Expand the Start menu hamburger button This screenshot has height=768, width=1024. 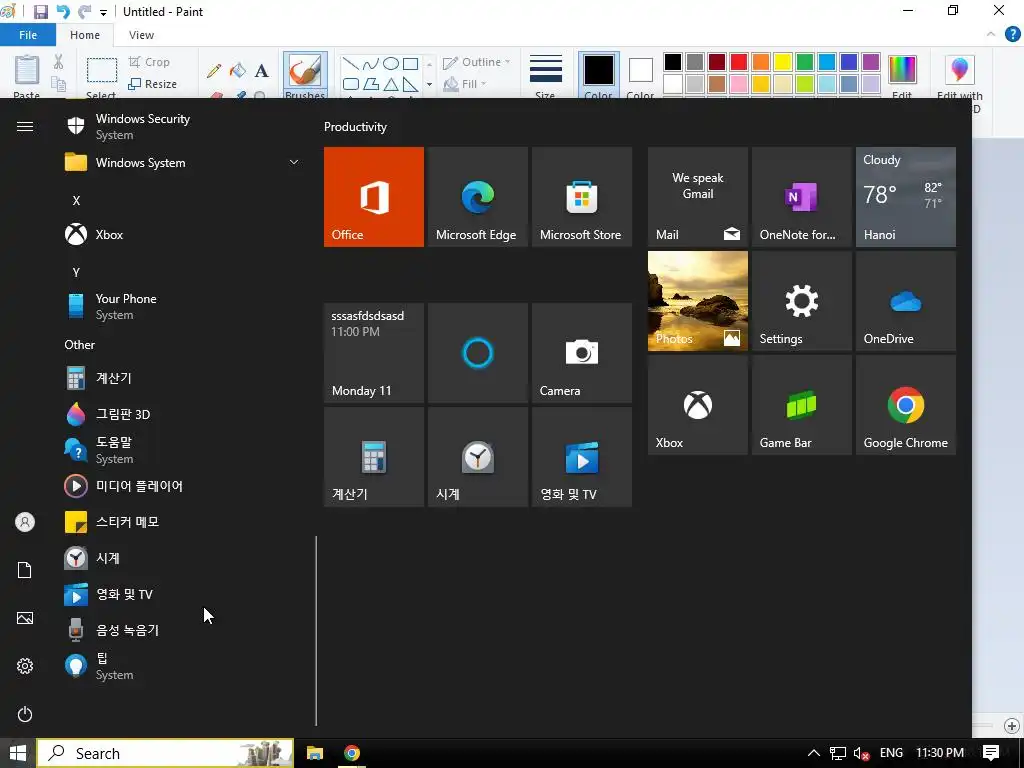[25, 126]
